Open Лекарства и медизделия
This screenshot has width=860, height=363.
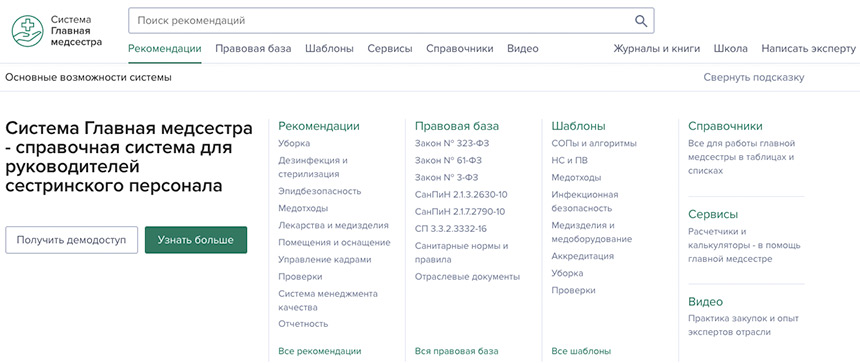click(333, 225)
